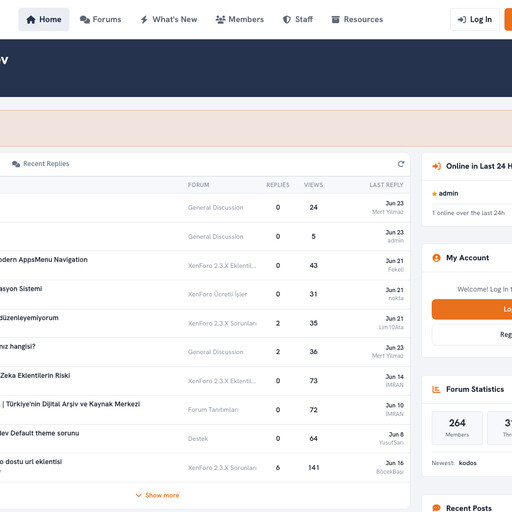Open Fekeli user profile link
Viewport: 512px width, 512px height.
396,269
